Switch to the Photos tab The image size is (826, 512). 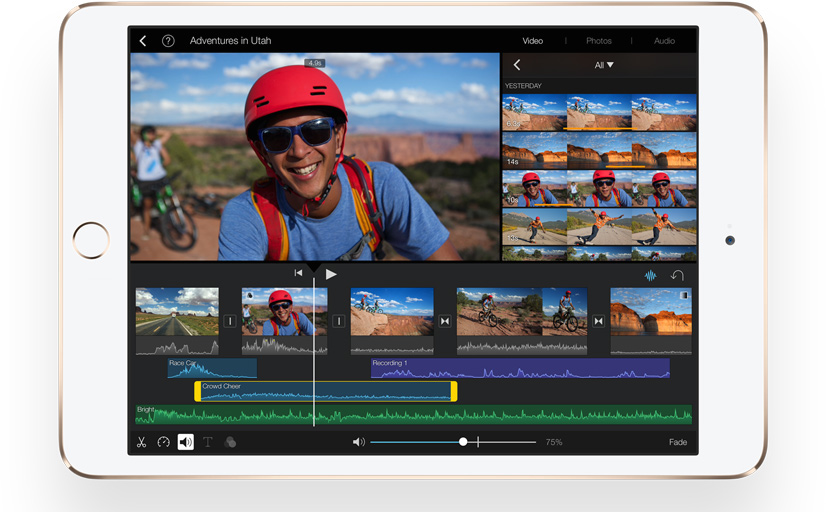point(598,41)
